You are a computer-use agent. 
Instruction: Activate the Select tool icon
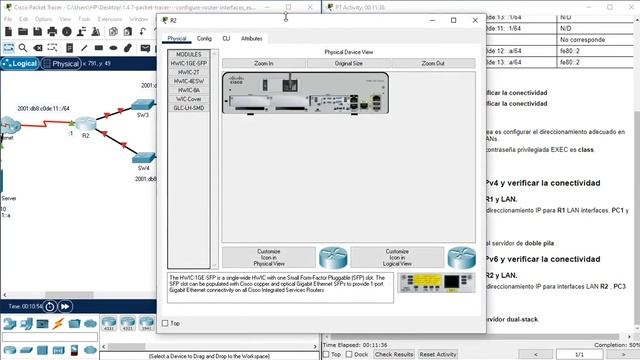8,48
